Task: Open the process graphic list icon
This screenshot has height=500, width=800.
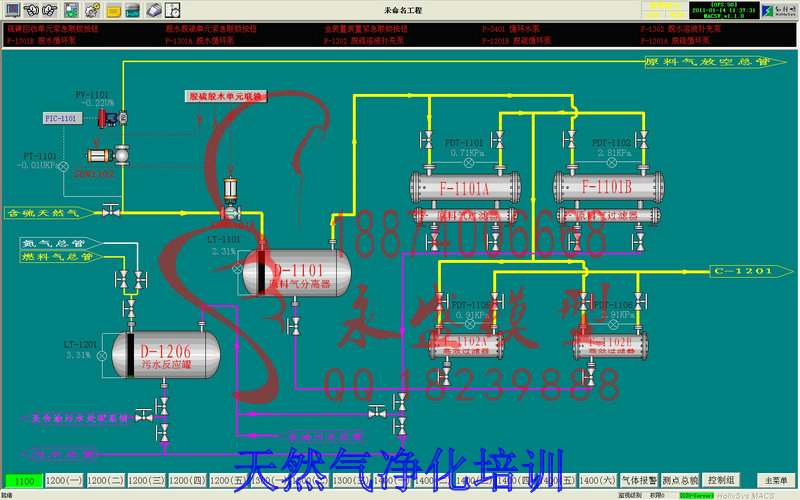Action: tap(71, 10)
